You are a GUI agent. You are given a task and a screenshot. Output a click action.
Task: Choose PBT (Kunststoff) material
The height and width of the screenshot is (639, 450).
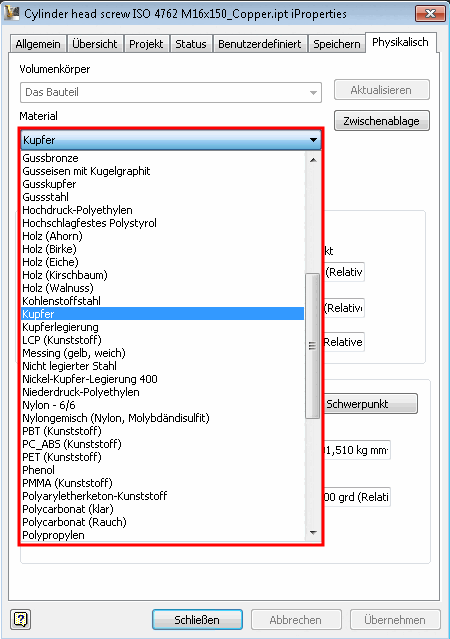(163, 431)
